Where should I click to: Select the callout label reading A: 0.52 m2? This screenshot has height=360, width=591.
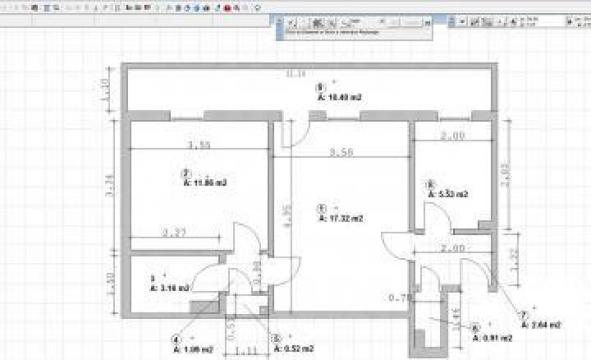click(x=294, y=349)
